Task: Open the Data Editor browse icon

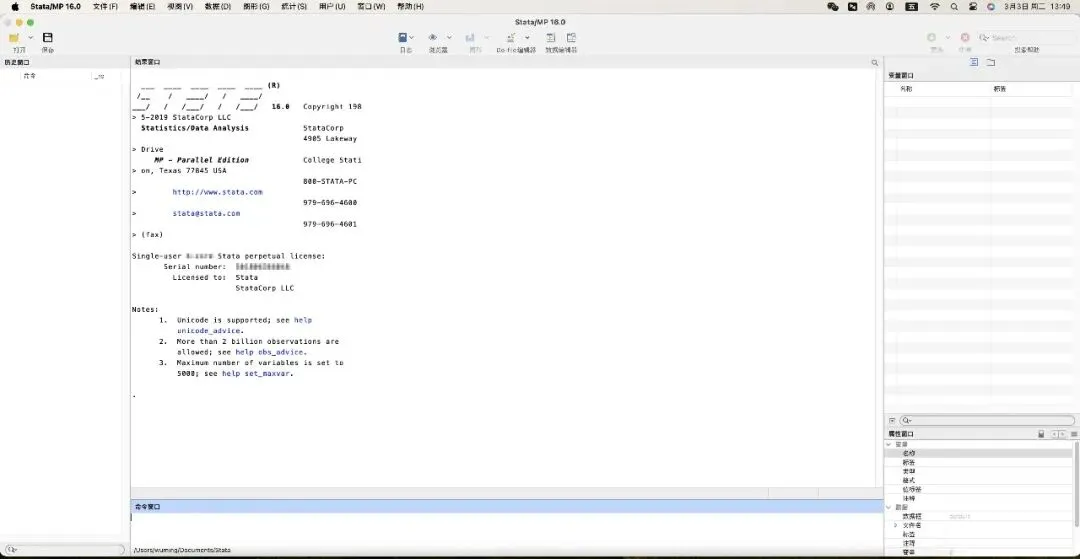Action: click(571, 38)
